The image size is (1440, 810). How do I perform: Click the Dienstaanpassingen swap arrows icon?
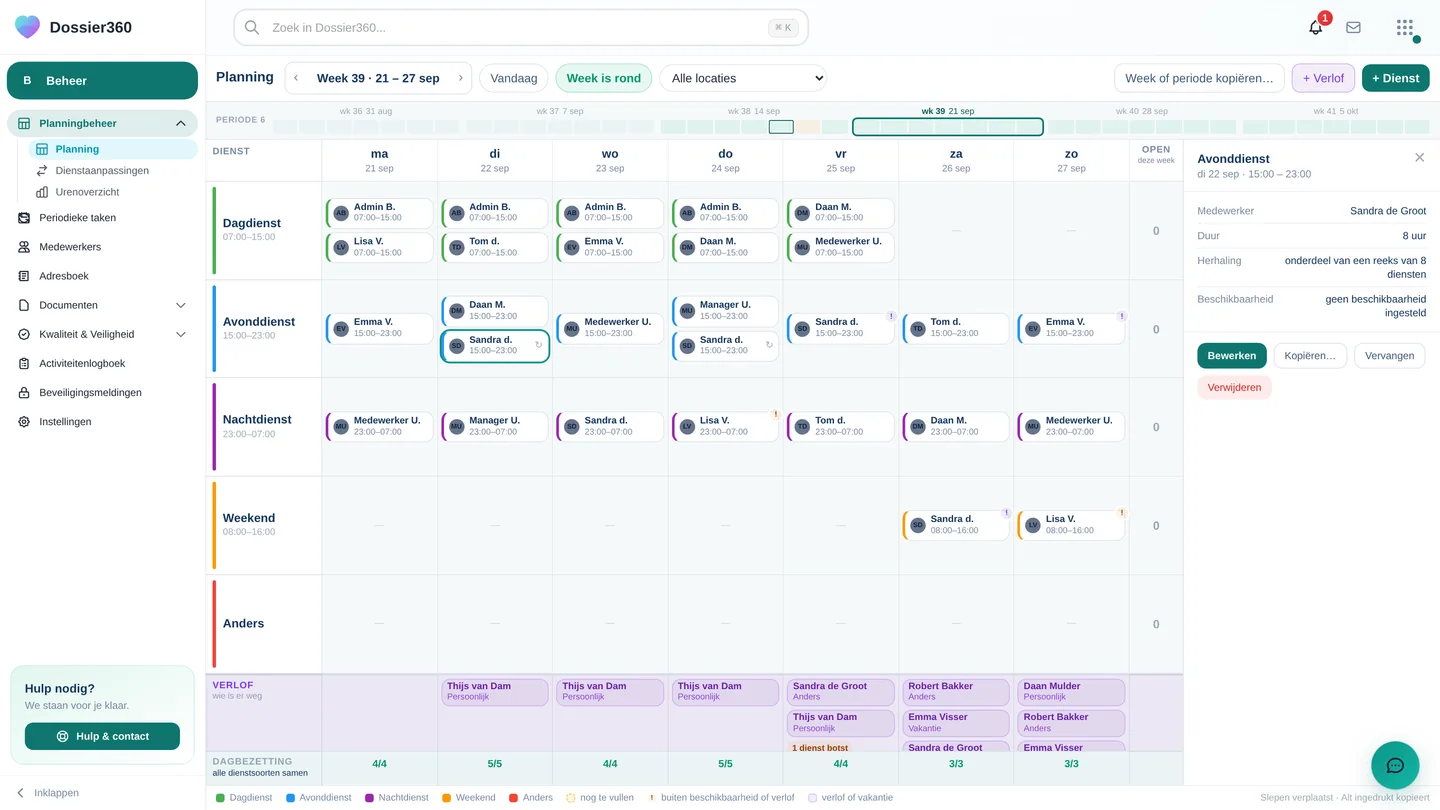[42, 171]
